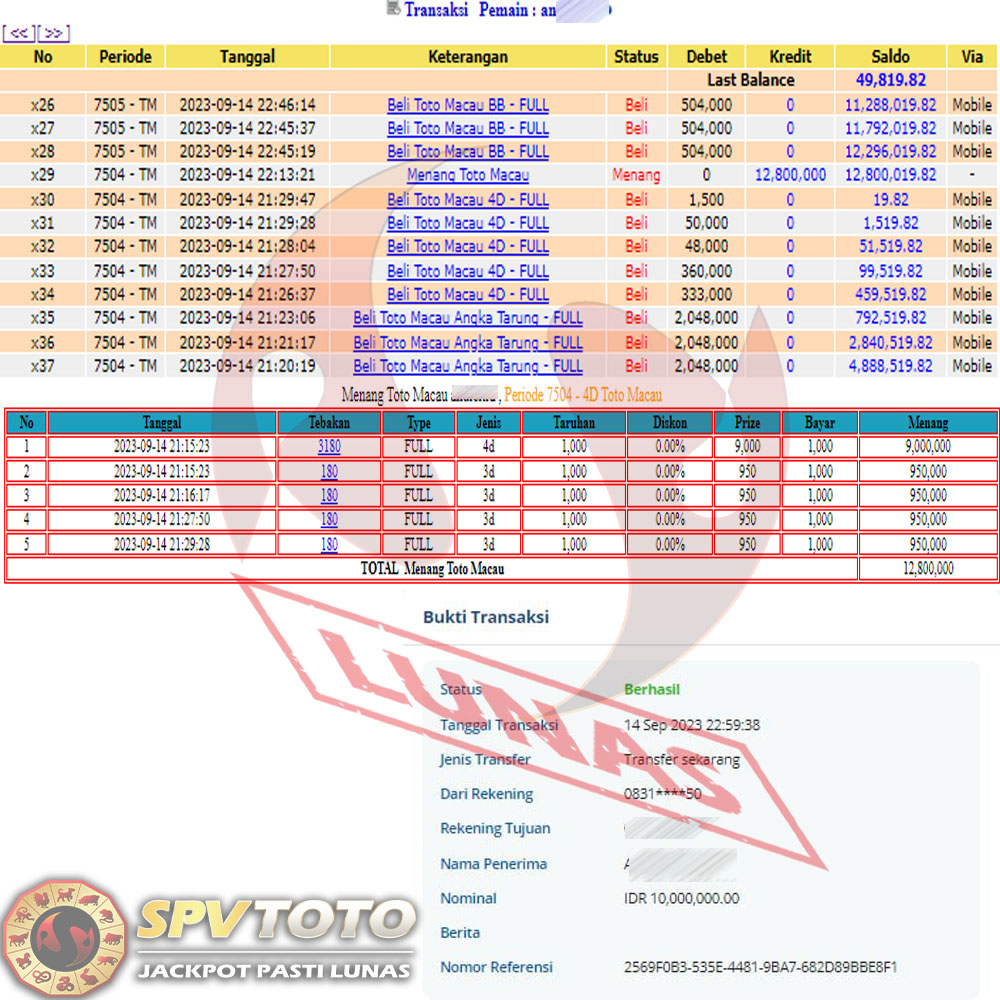
Task: Click the 3180 tebakan link
Action: 329,447
